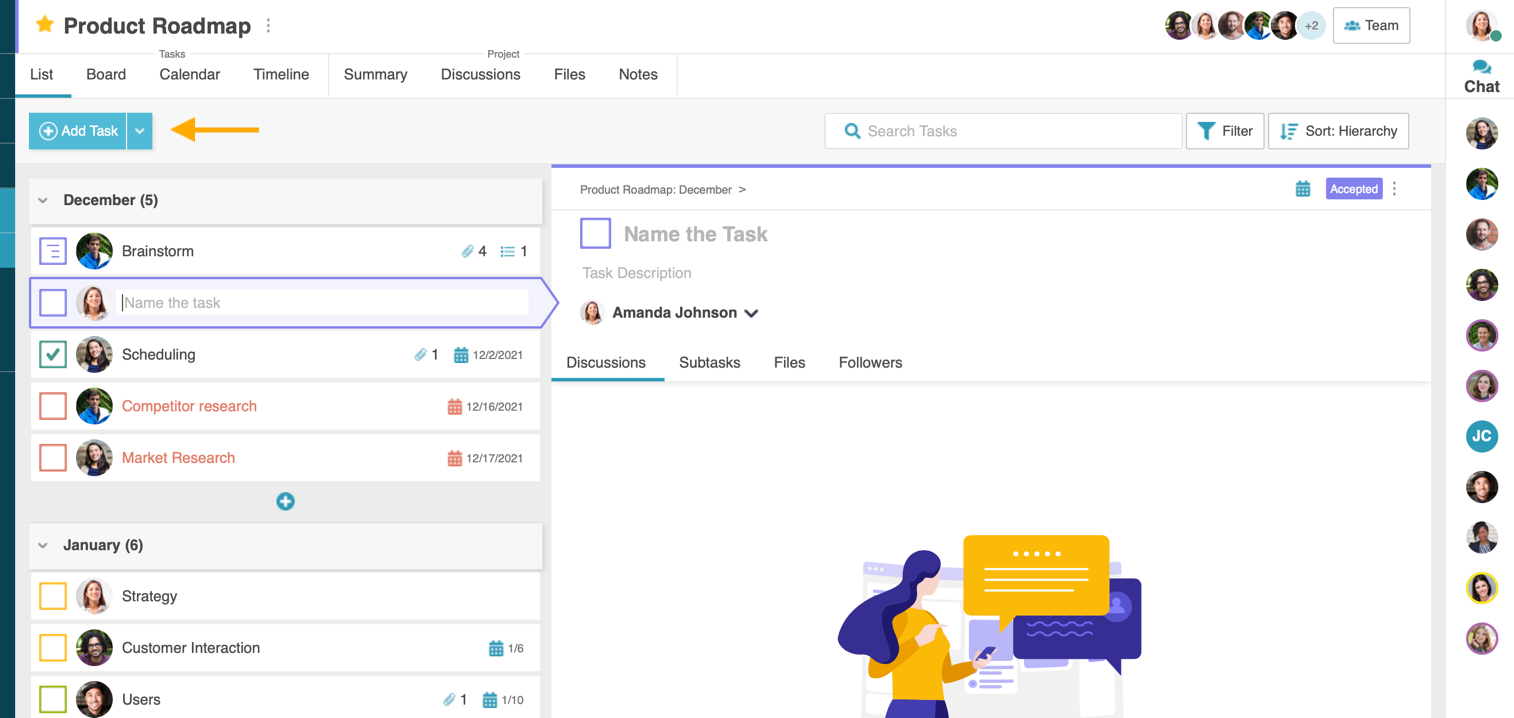Screen dimensions: 1514x718
Task: Switch to the Board view tab
Action: point(106,75)
